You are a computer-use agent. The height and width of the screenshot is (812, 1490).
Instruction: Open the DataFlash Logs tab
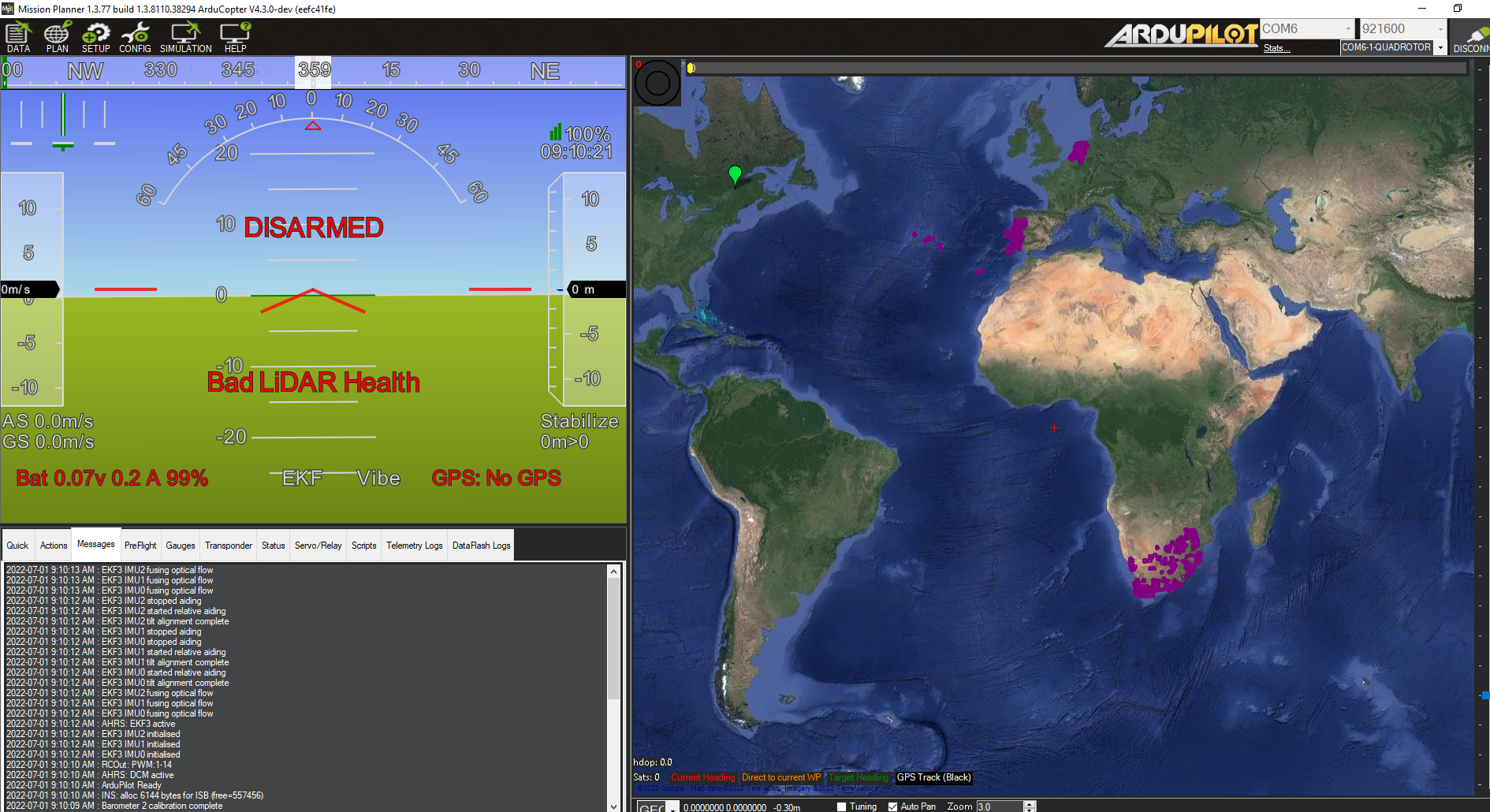pyautogui.click(x=482, y=546)
